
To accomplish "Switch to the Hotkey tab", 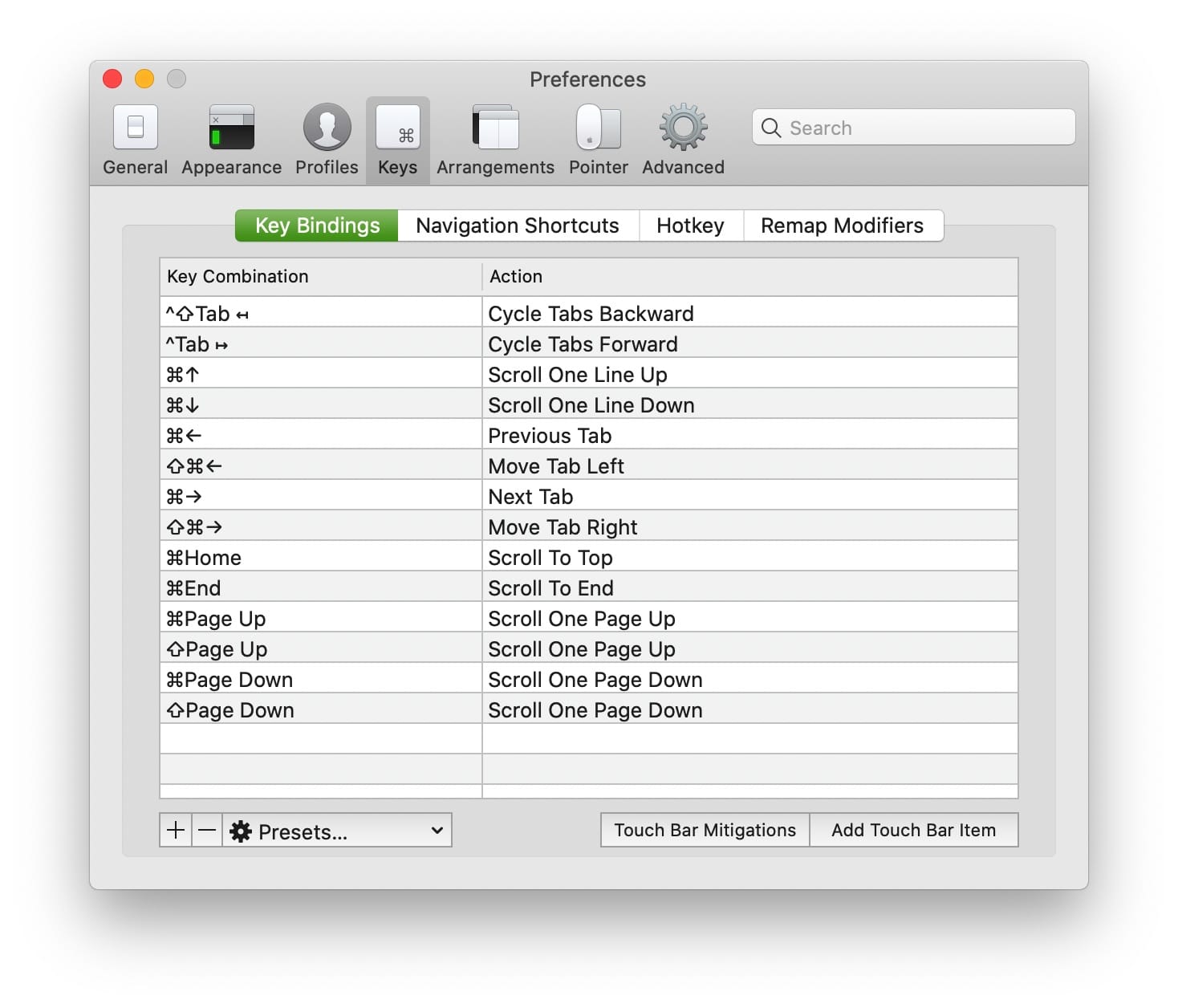I will (690, 226).
